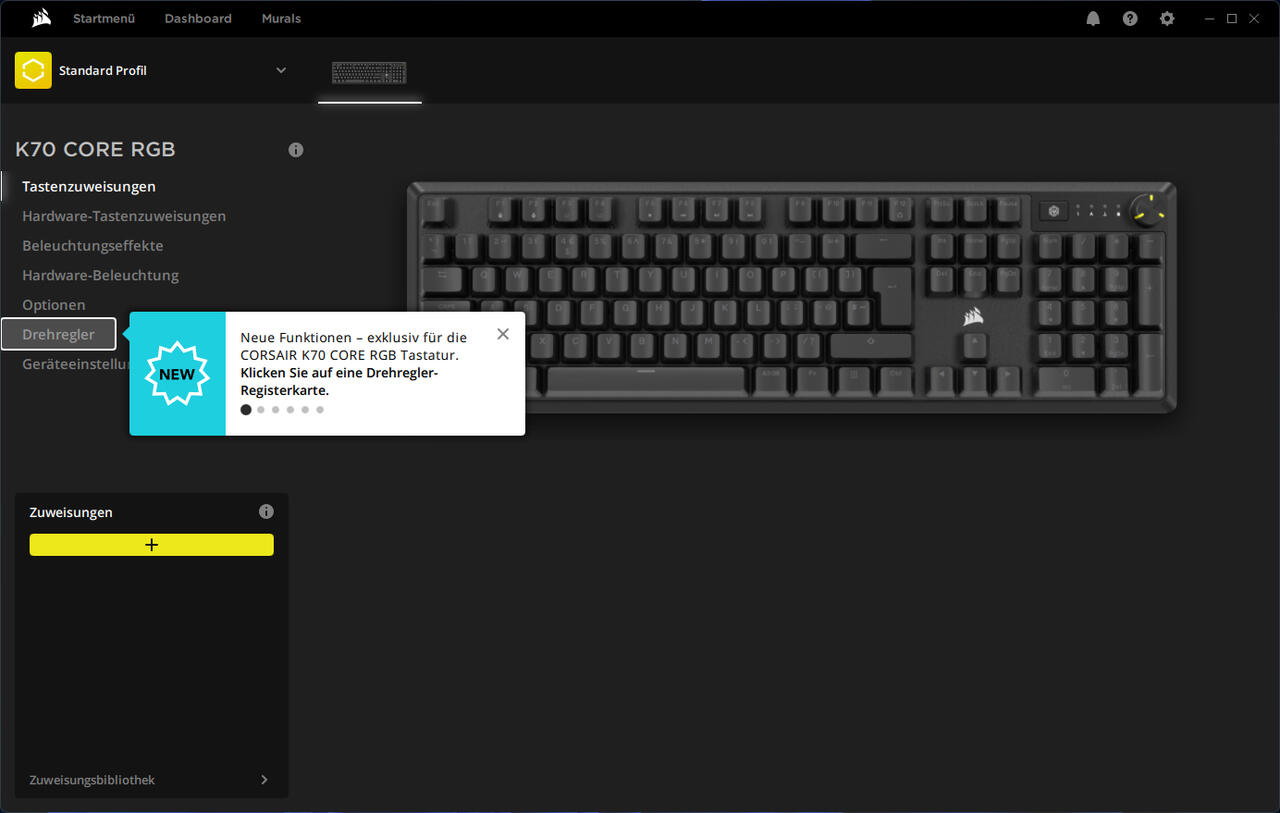This screenshot has width=1280, height=813.
Task: Select the right arrow key
Action: click(1008, 381)
